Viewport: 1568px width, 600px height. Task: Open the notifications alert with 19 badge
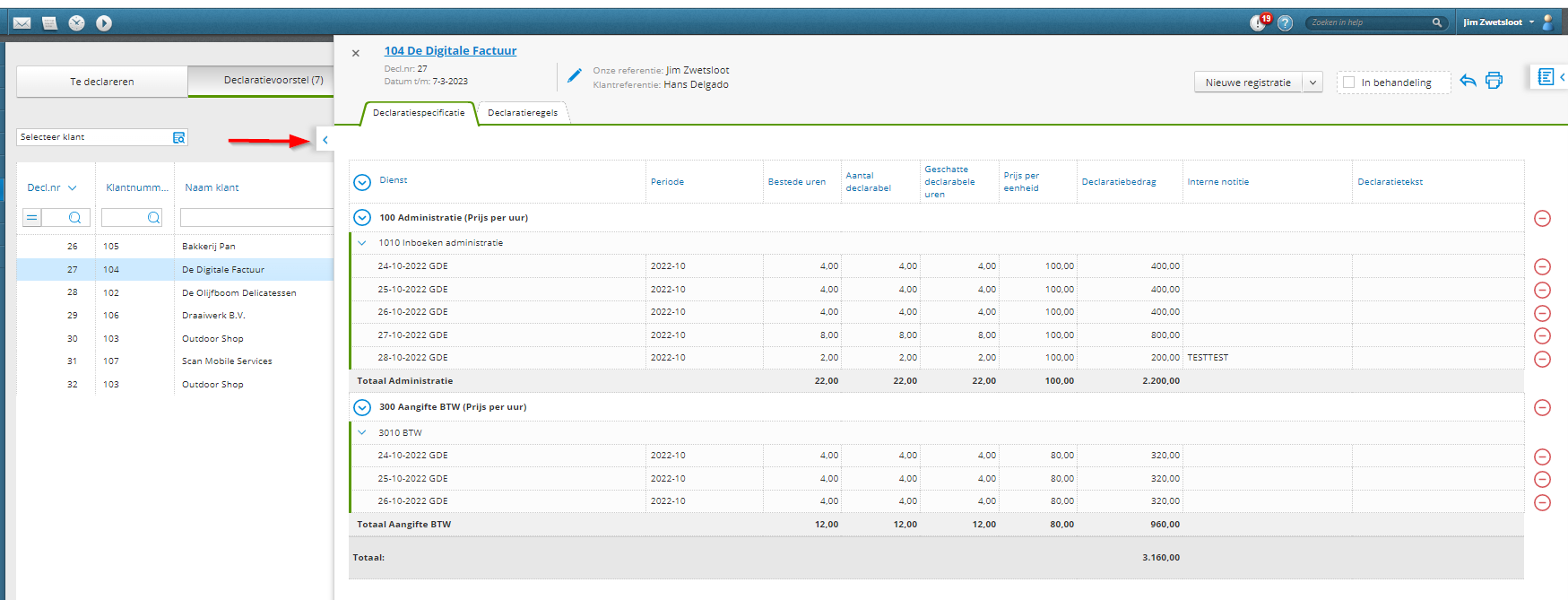click(1259, 23)
